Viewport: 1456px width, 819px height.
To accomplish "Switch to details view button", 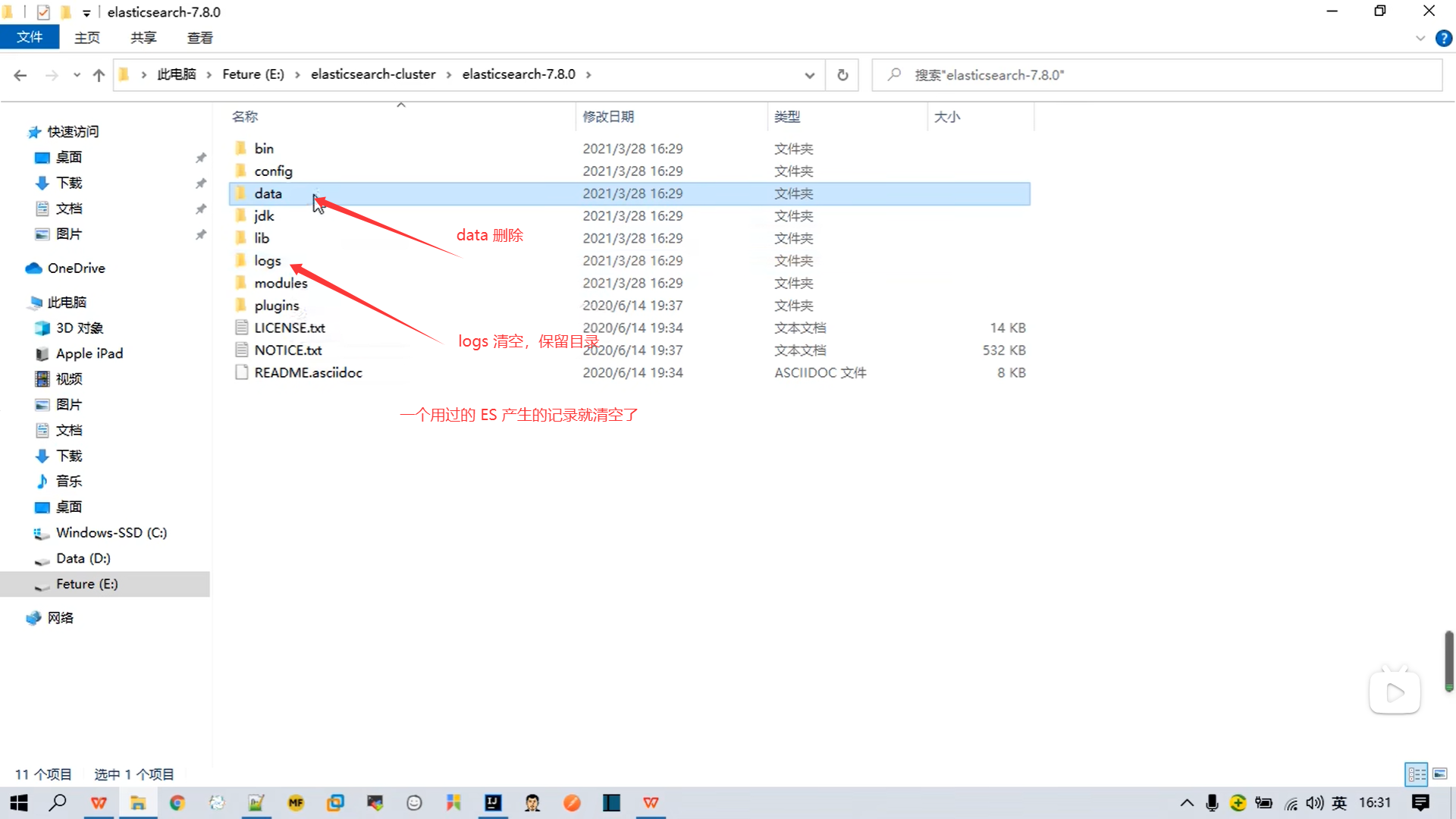I will pyautogui.click(x=1416, y=773).
